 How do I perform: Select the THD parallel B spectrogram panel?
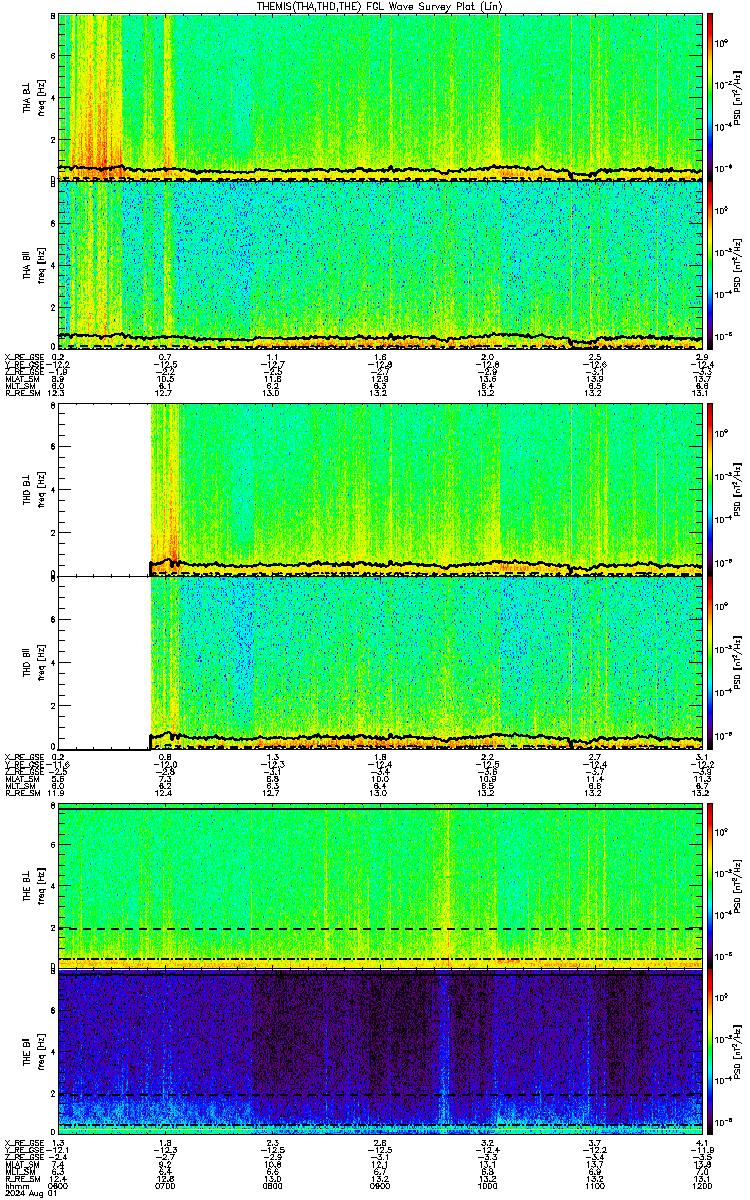[380, 664]
